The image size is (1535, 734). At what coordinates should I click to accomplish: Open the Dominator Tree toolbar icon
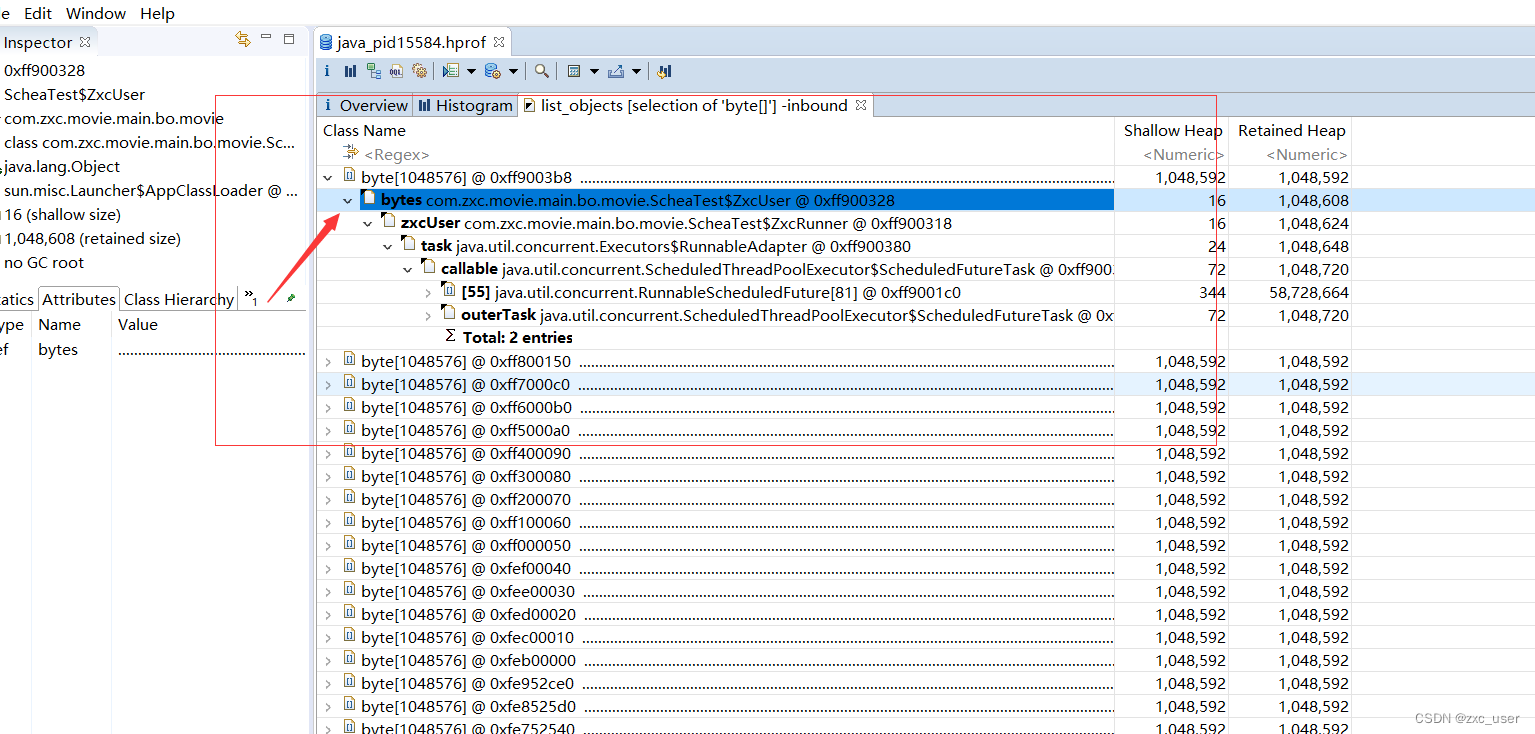tap(373, 71)
